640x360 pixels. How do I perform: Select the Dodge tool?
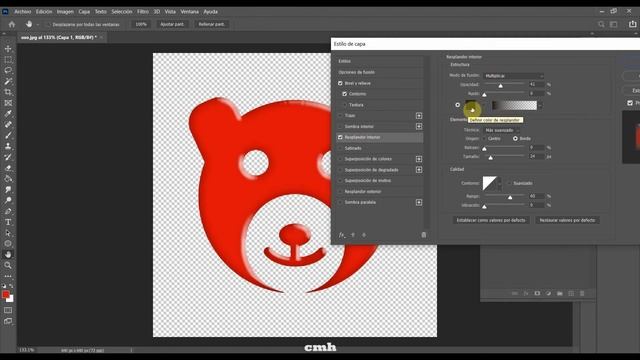8,200
